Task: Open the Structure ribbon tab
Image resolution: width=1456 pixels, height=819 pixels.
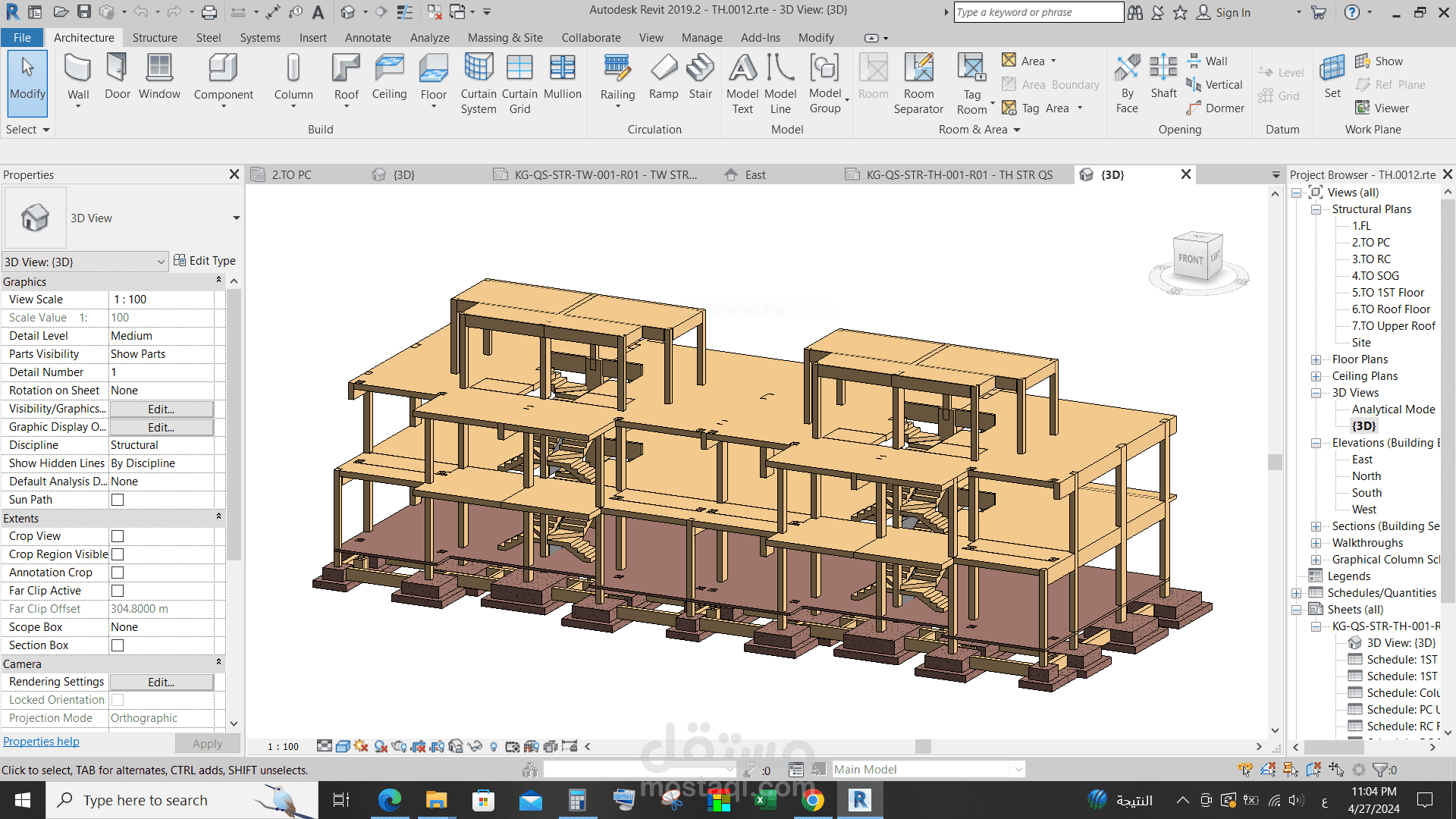Action: [x=155, y=37]
